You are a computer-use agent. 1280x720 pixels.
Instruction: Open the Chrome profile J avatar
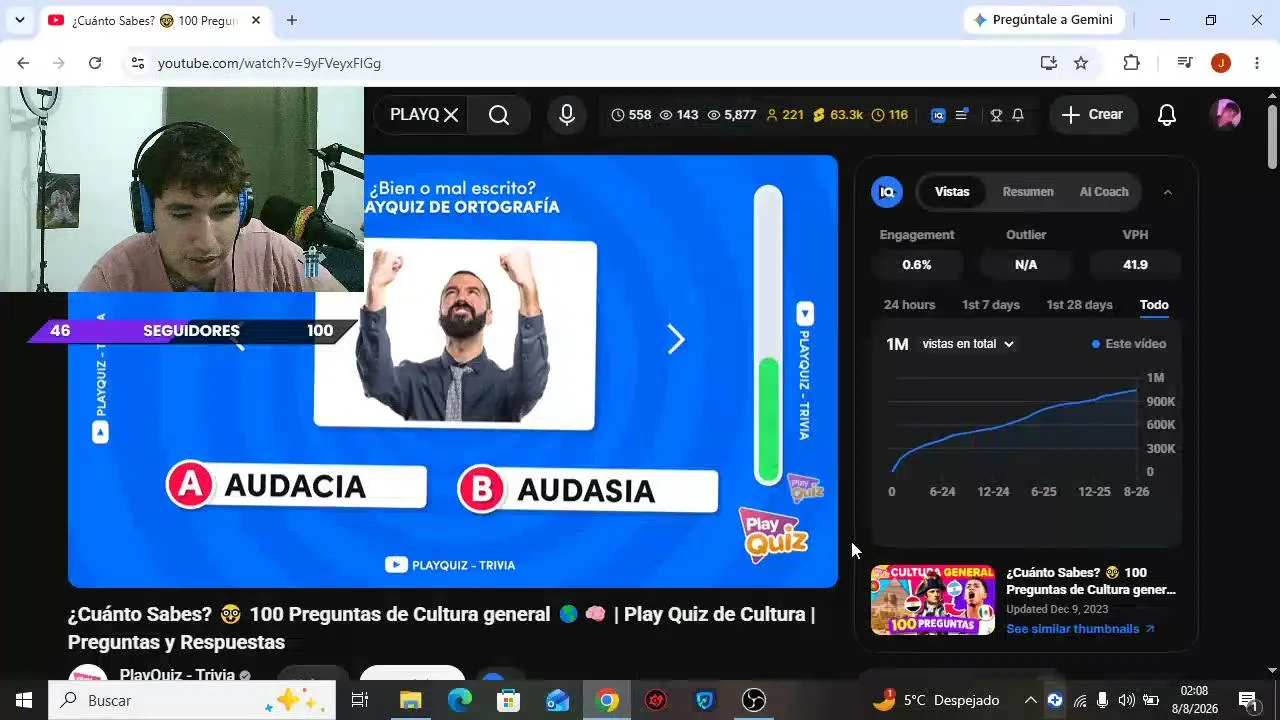pyautogui.click(x=1220, y=63)
